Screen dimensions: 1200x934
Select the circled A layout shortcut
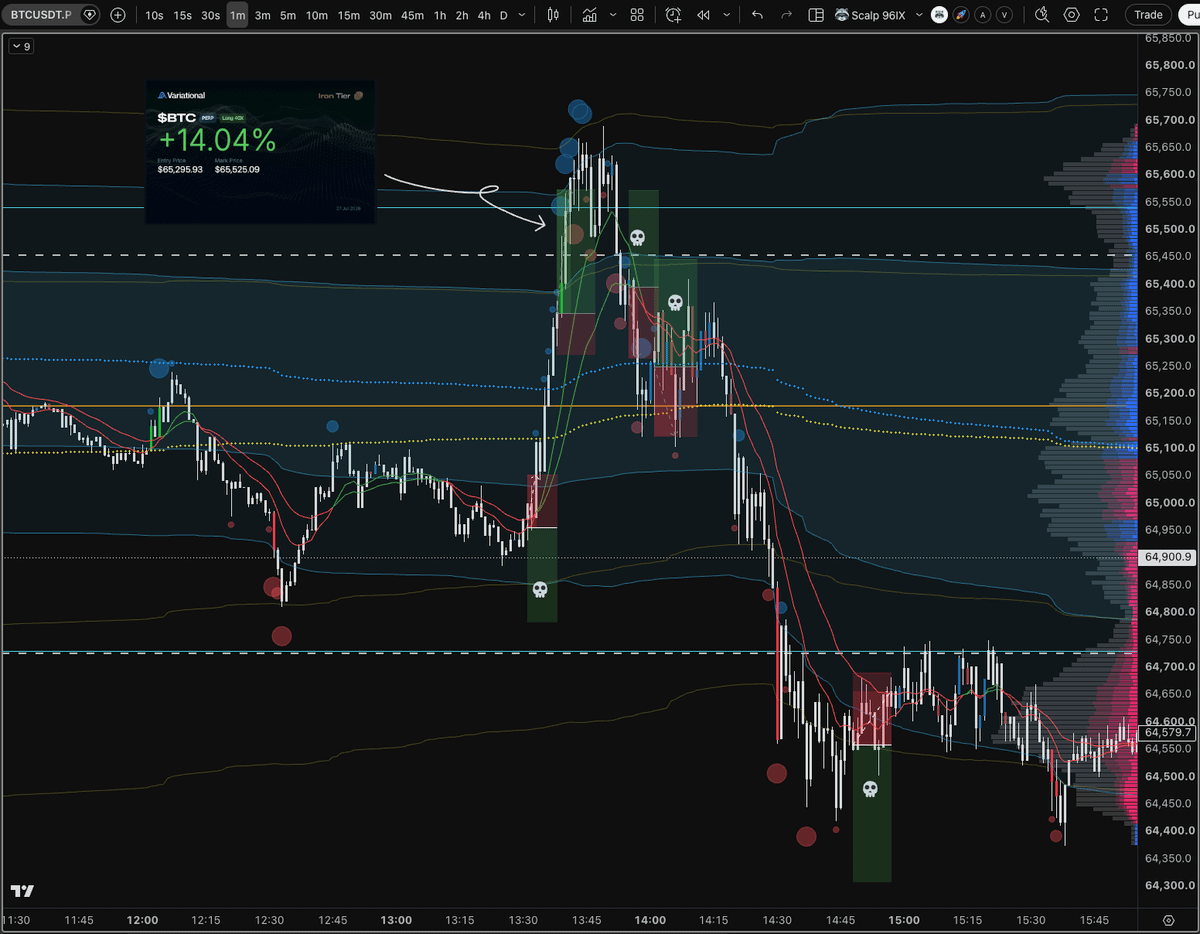983,15
